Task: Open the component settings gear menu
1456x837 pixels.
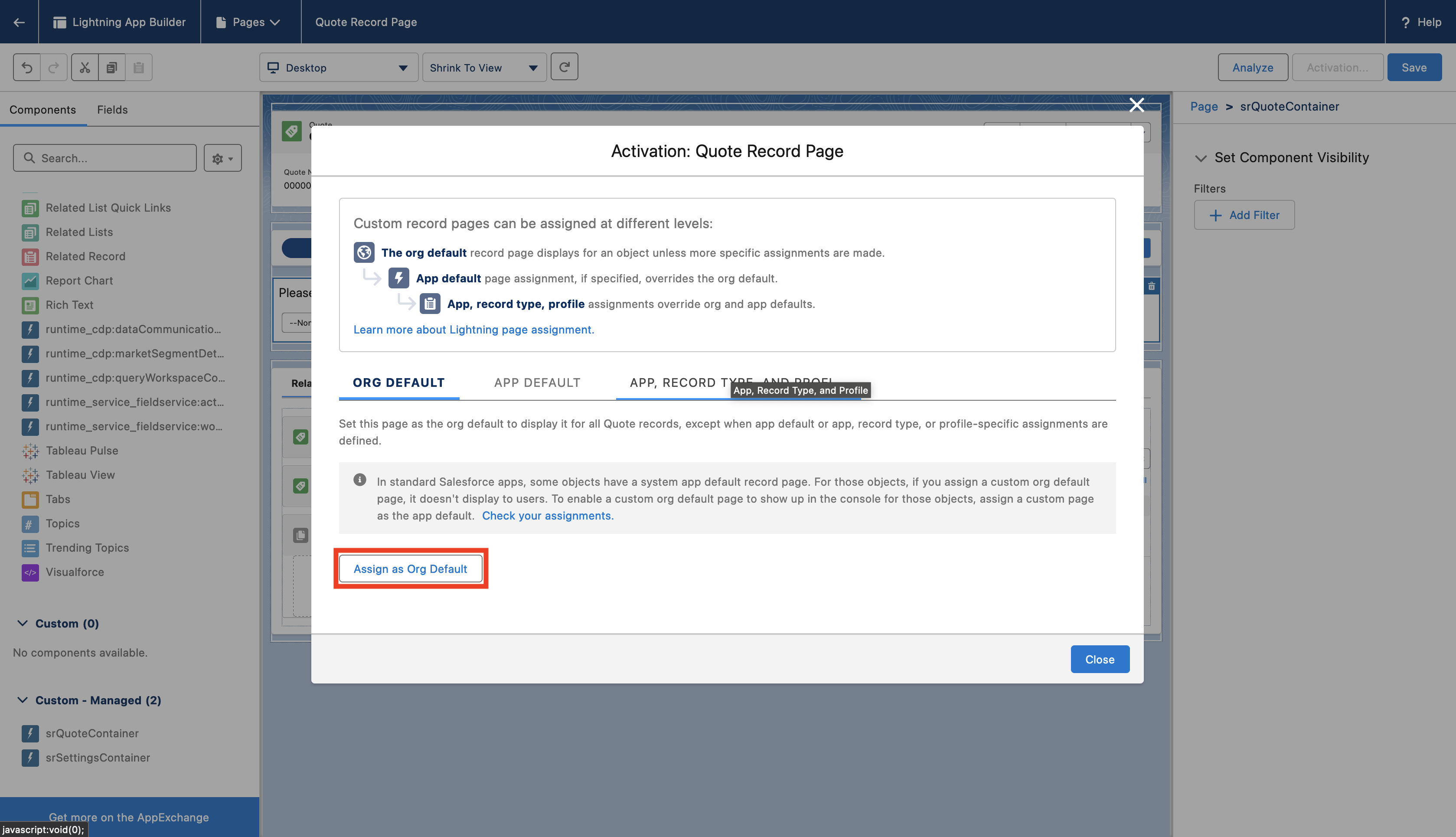Action: coord(222,158)
